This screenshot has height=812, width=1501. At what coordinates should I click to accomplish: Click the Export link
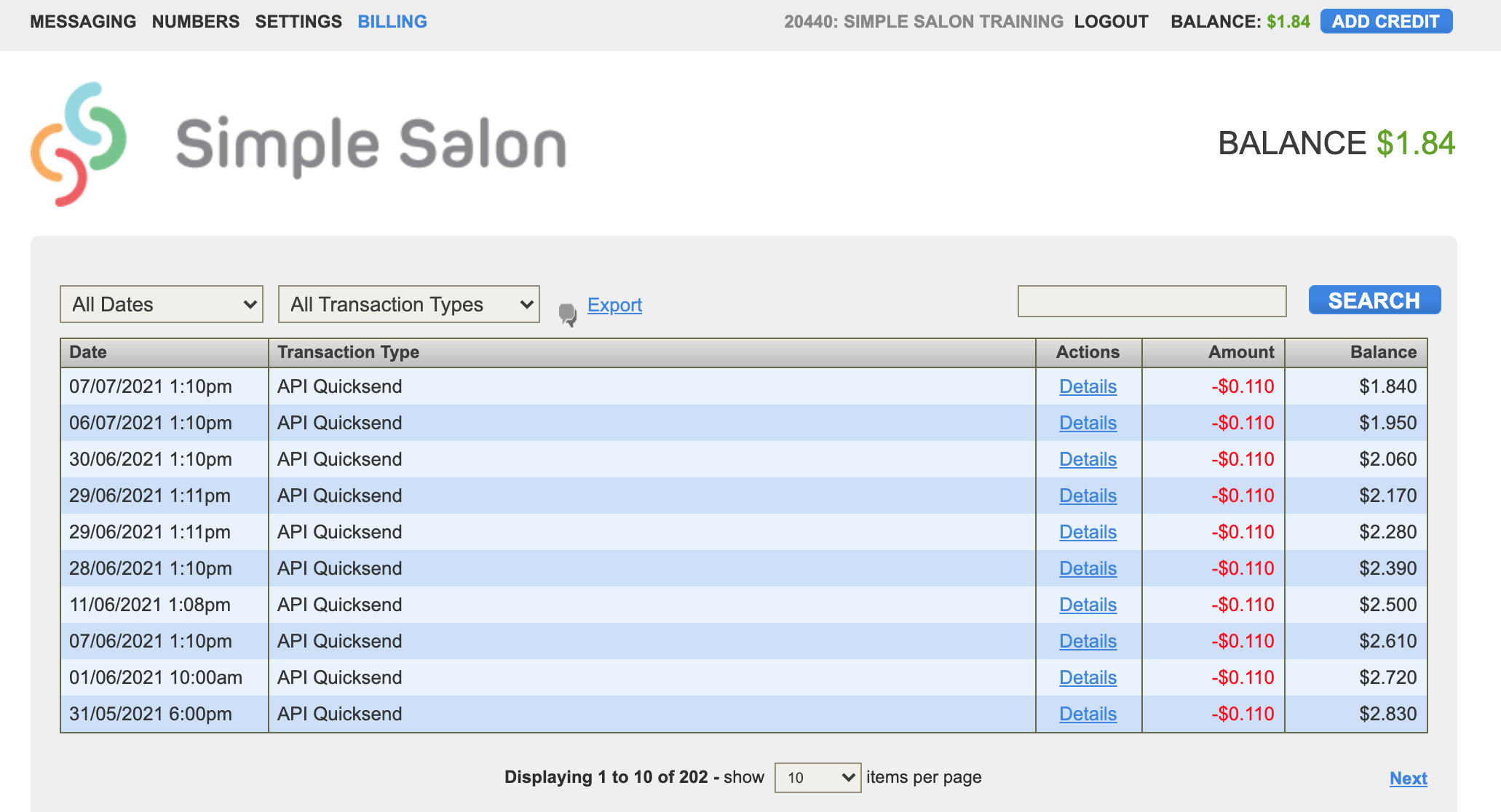click(x=614, y=305)
